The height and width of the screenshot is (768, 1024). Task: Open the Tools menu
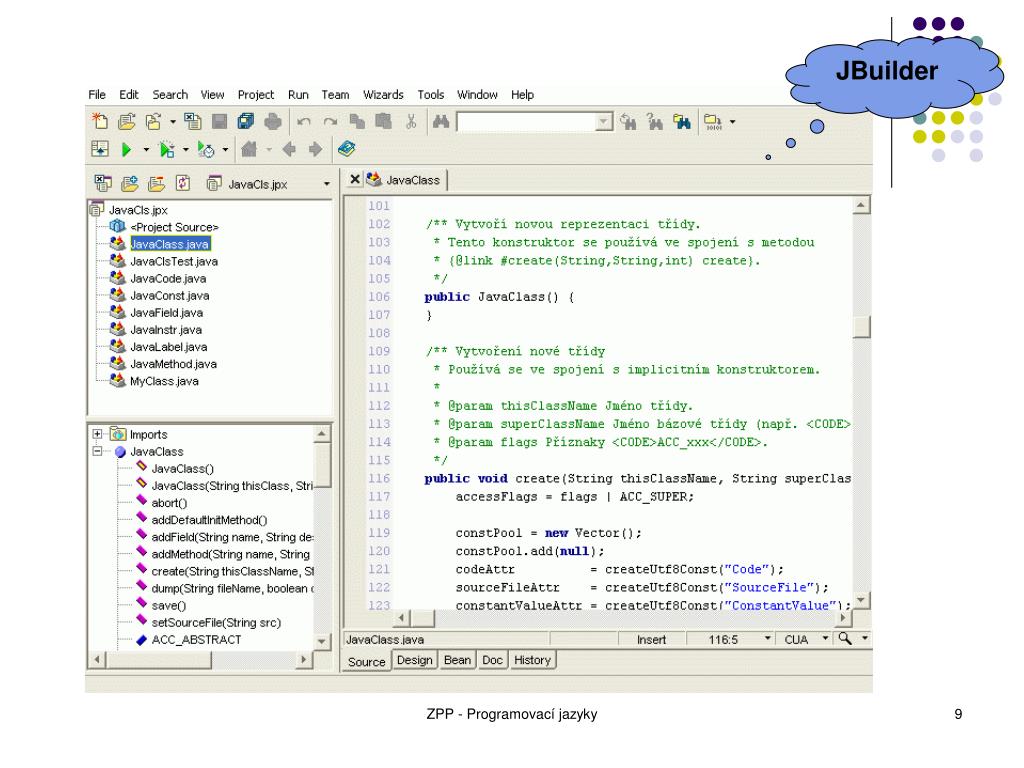(x=431, y=95)
